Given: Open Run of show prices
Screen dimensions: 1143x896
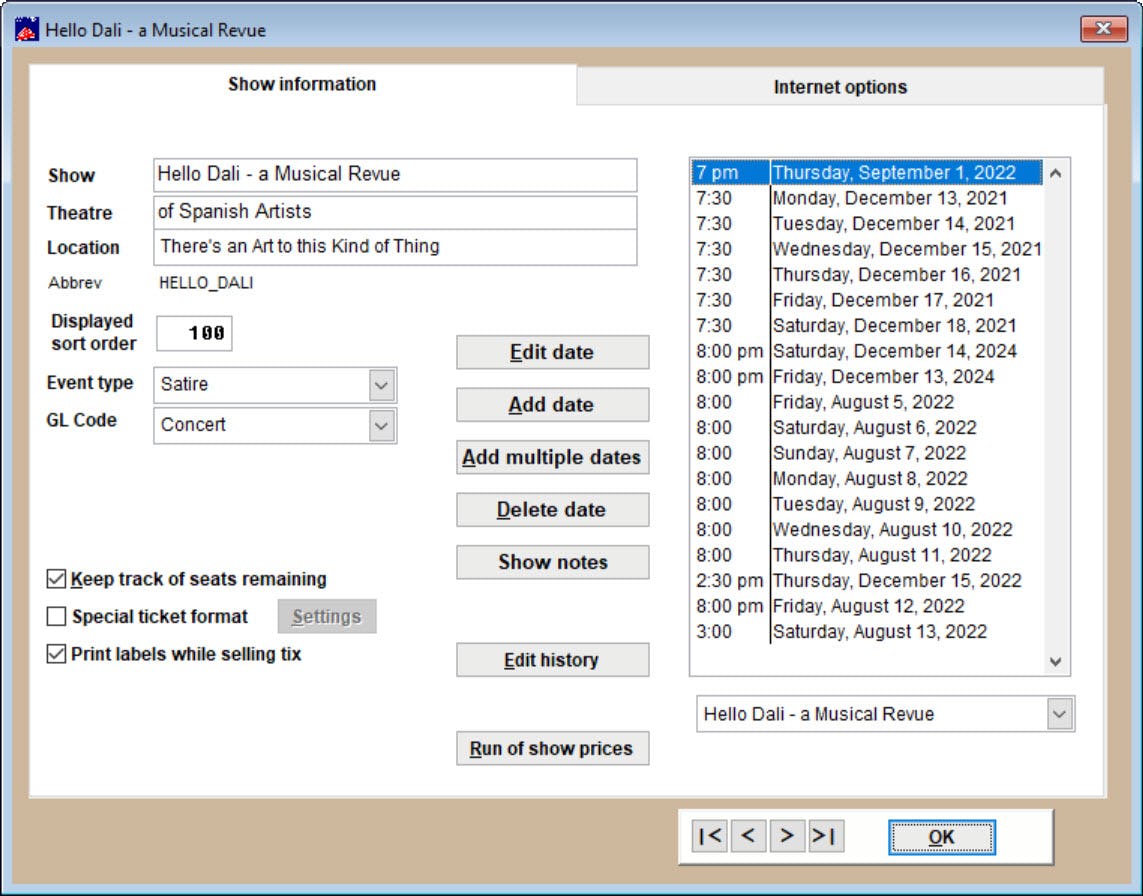Looking at the screenshot, I should coord(552,748).
